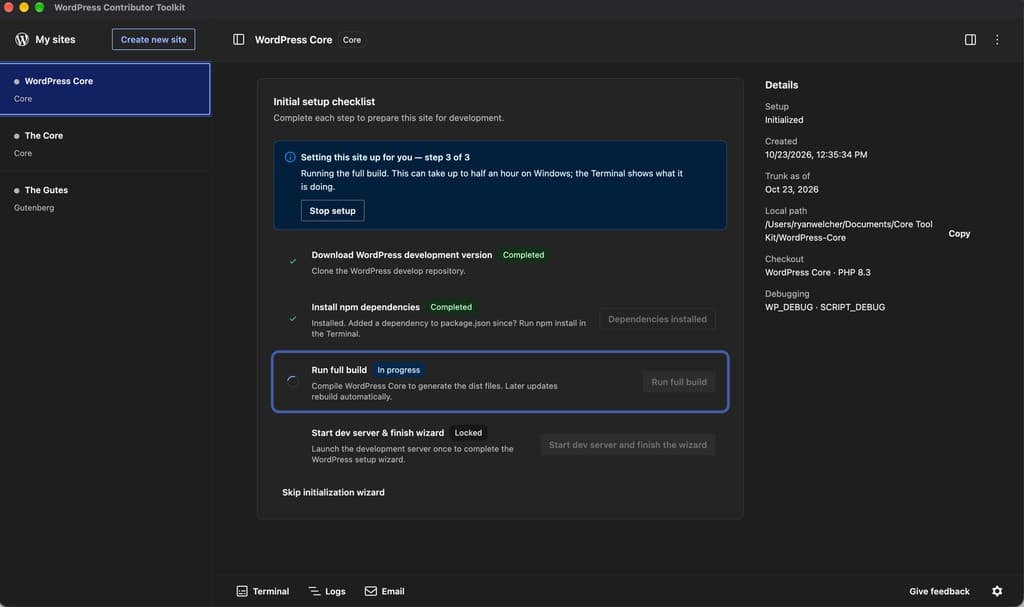Screen dimensions: 1024x607
Task: Click the WordPress Core · PHP 8.3 value
Action: 818,272
